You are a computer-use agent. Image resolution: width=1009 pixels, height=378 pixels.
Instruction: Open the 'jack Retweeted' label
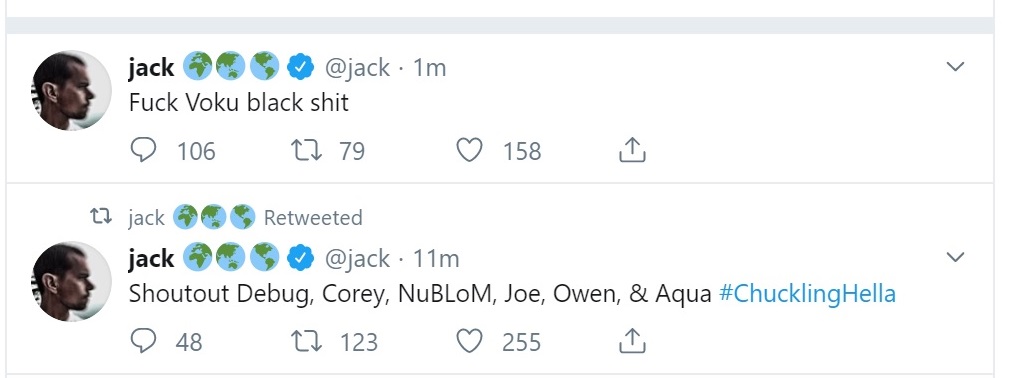coord(245,218)
